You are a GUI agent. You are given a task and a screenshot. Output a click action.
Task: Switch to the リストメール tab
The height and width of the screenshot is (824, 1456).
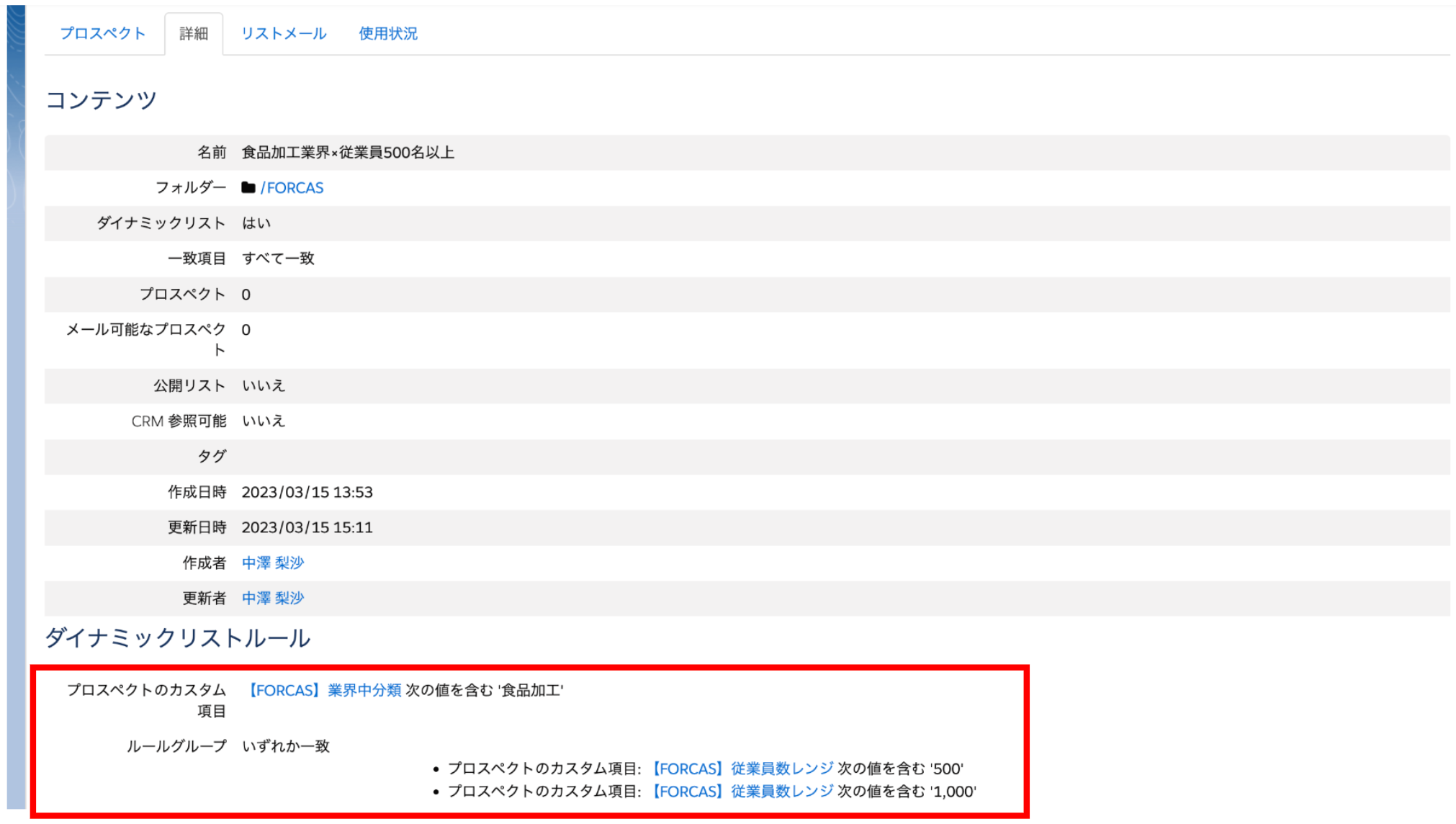283,34
